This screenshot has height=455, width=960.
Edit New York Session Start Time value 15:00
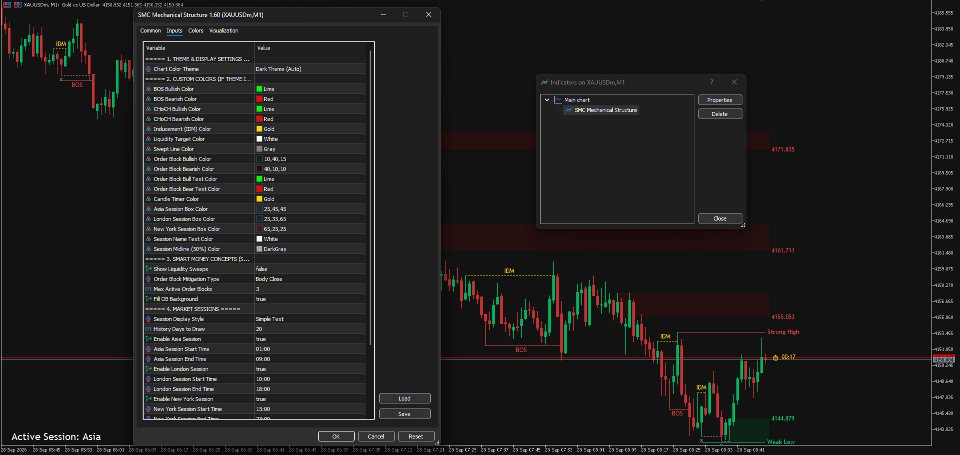pyautogui.click(x=310, y=409)
